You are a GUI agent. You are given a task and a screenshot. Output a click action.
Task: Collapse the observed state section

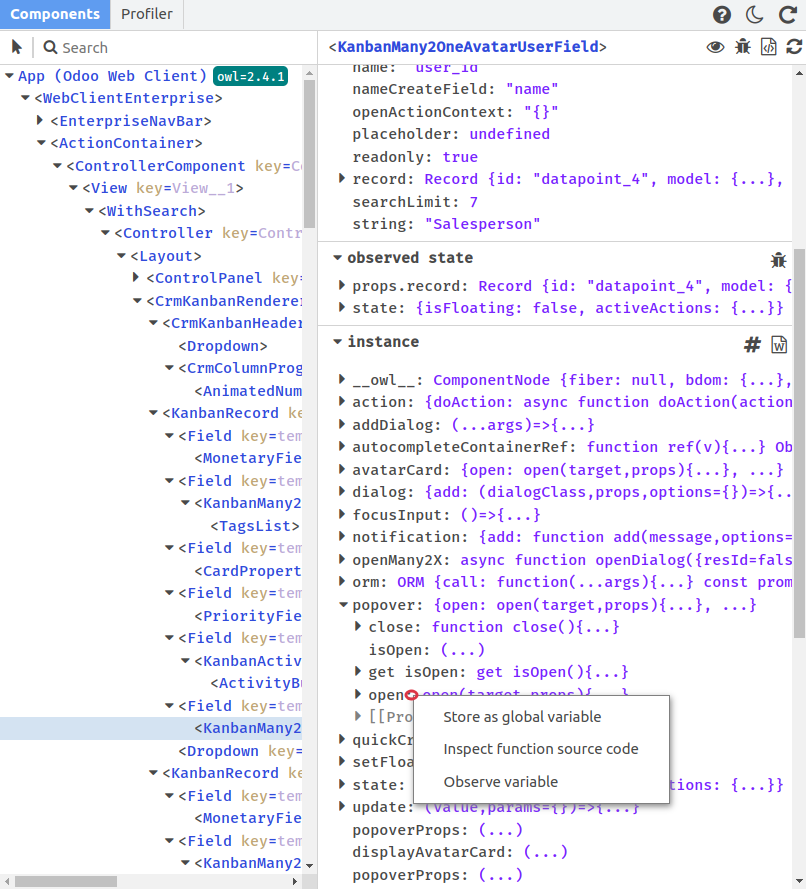tap(338, 258)
